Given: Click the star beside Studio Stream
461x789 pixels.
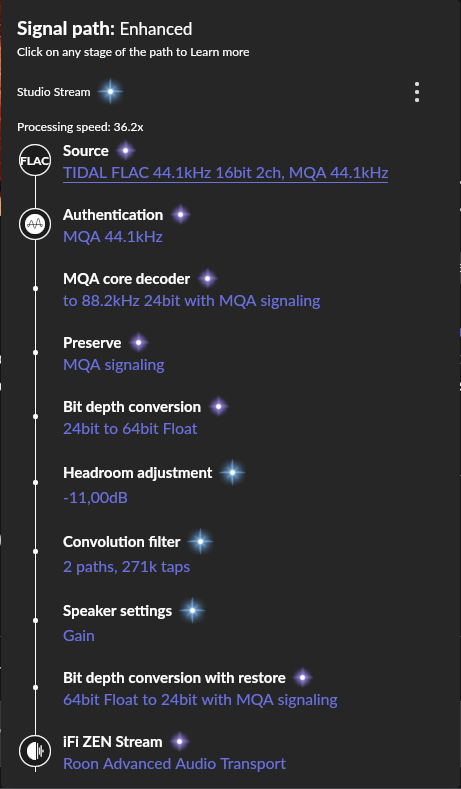Looking at the screenshot, I should pyautogui.click(x=110, y=92).
